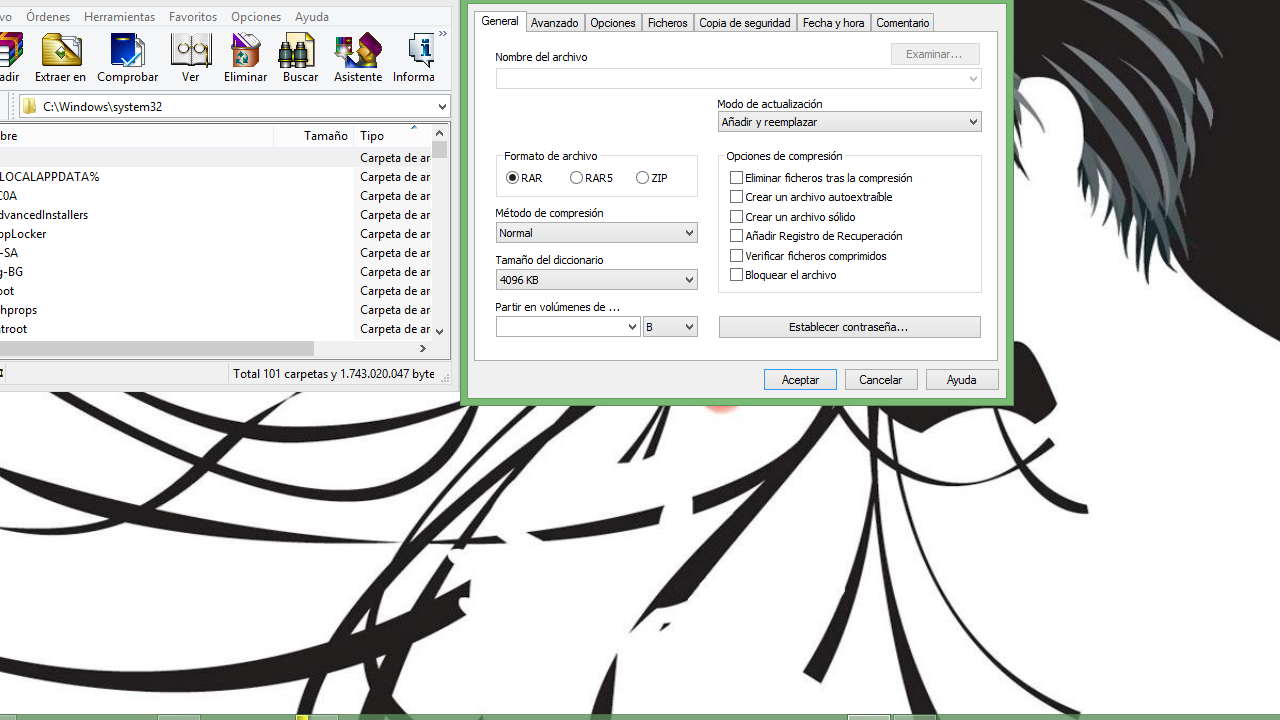
Task: Click file list scroll up arrow
Action: 440,132
